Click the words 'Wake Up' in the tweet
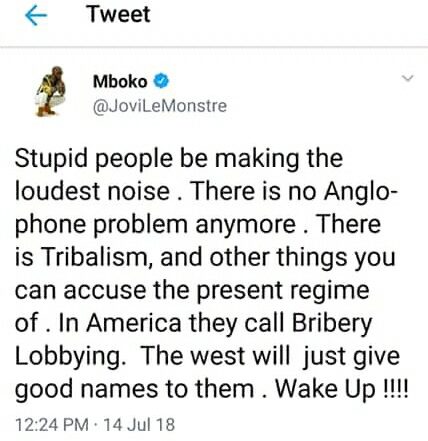 (x=325, y=389)
